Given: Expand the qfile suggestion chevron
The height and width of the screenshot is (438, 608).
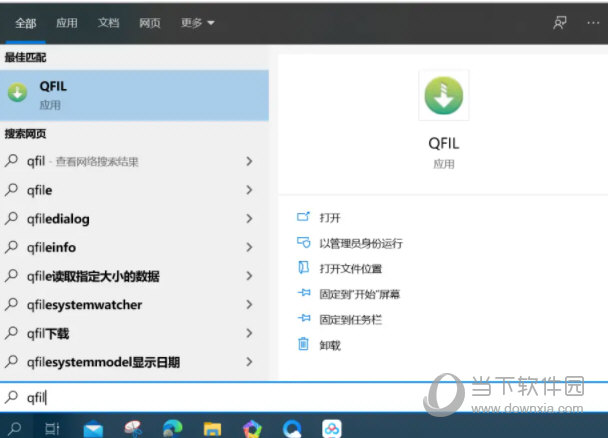Looking at the screenshot, I should coord(249,190).
